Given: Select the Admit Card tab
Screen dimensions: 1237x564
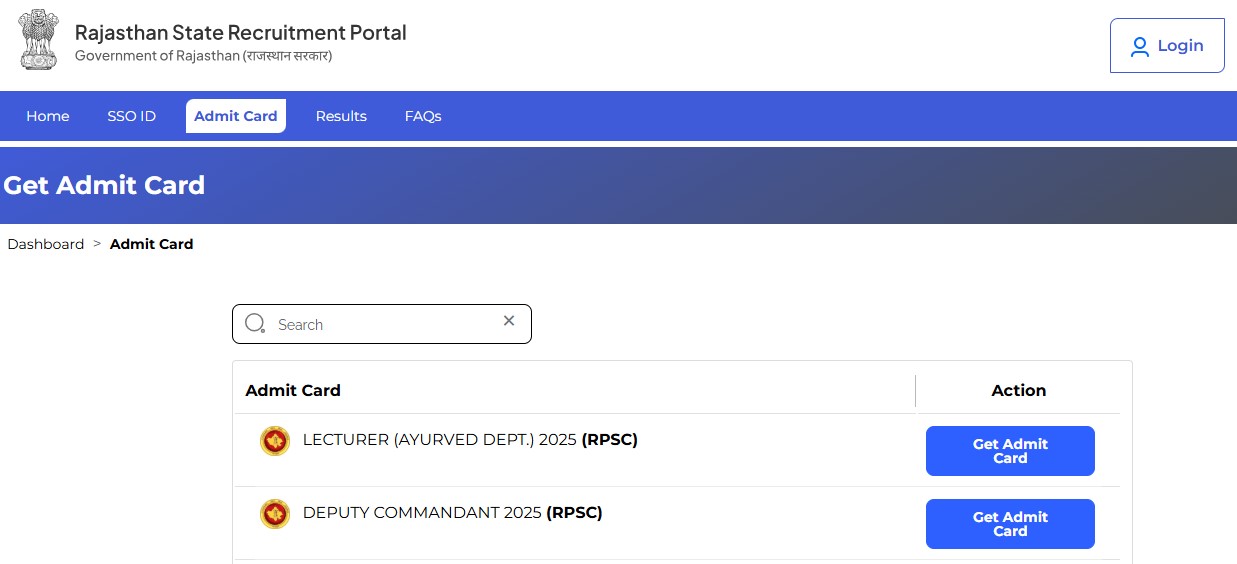Looking at the screenshot, I should point(236,116).
